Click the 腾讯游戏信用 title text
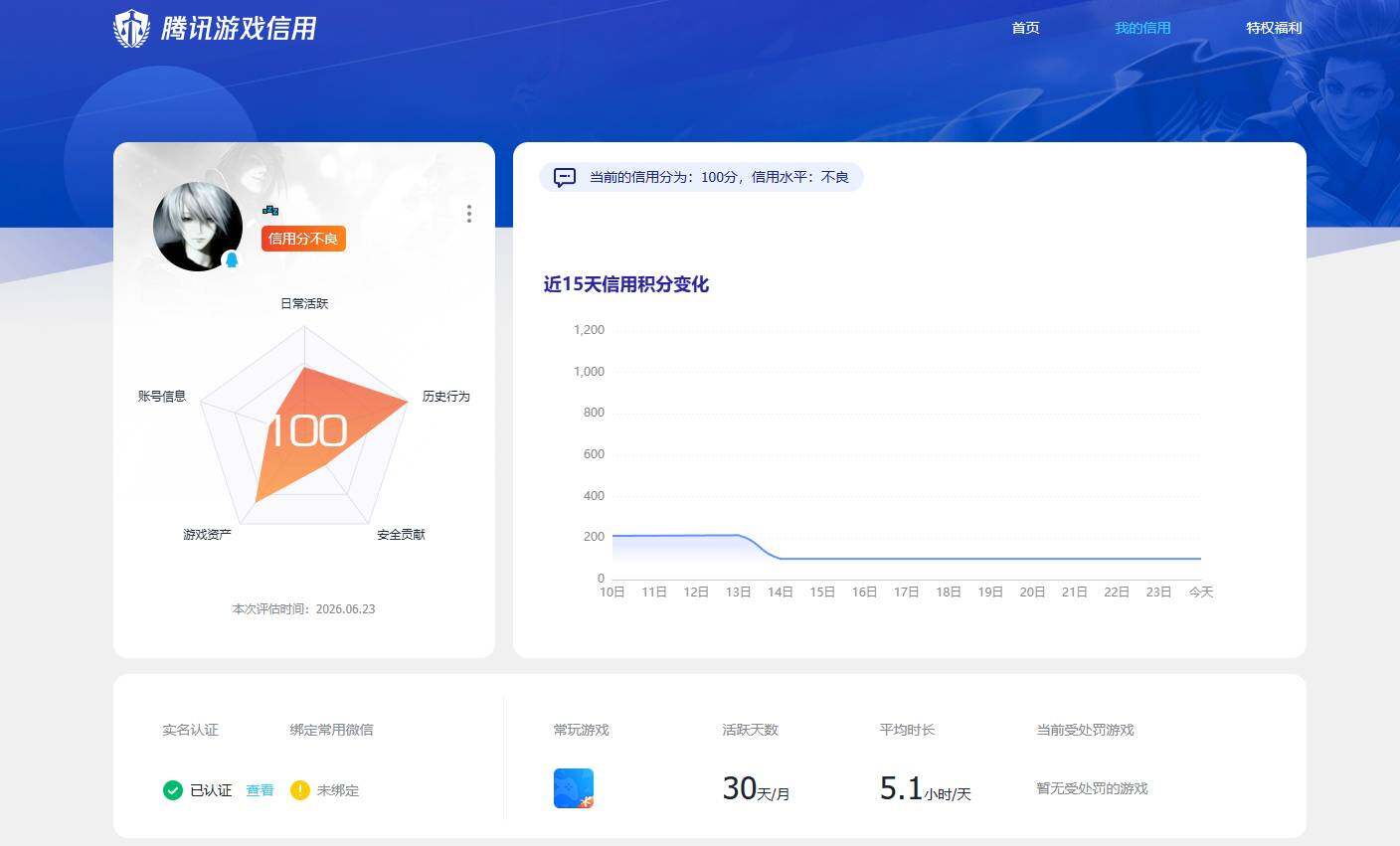The height and width of the screenshot is (846, 1400). point(239,28)
